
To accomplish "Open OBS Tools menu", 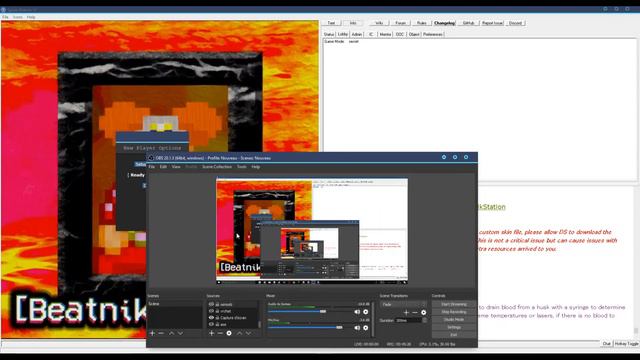I will pos(242,167).
